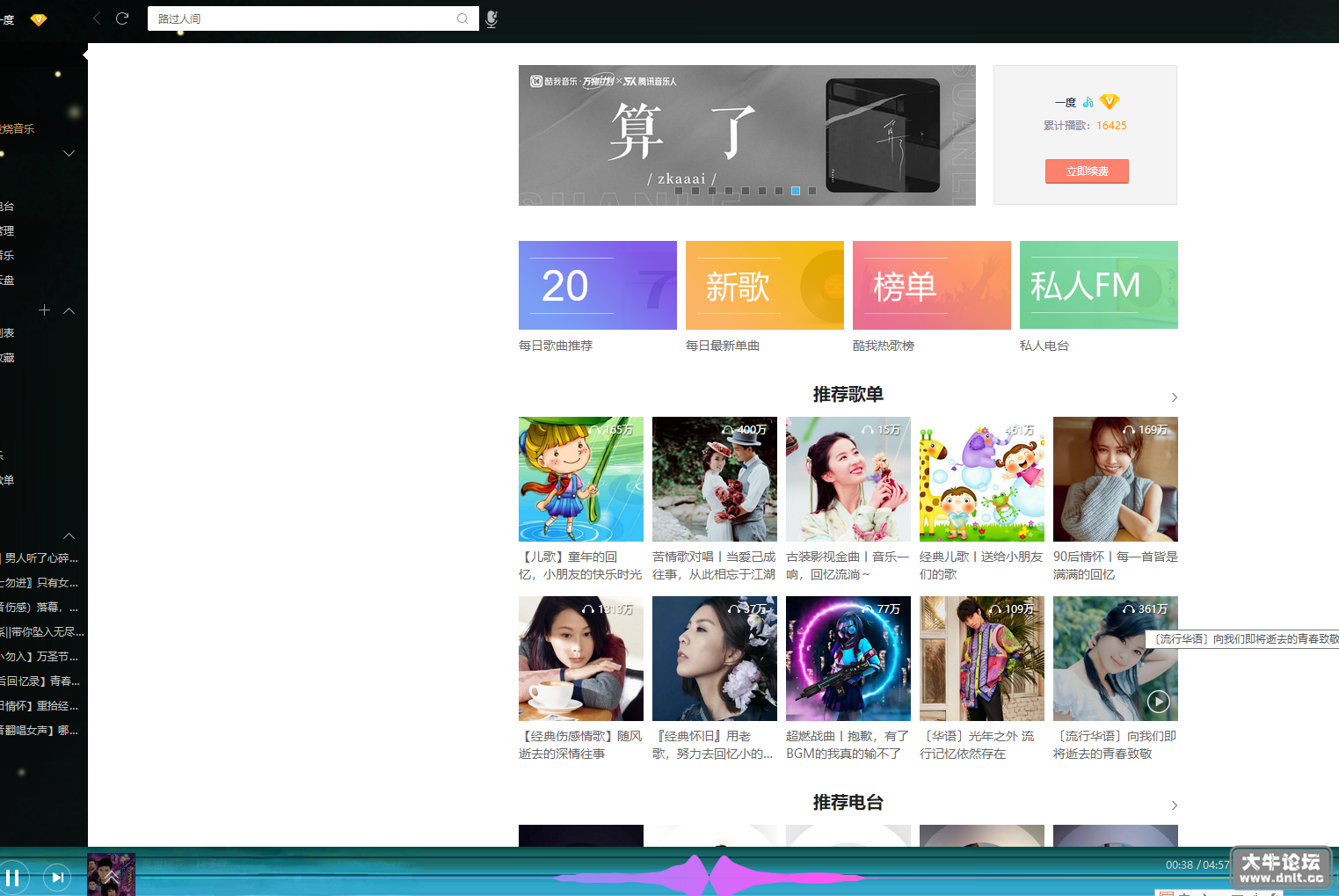Select the highlighted blue banner carousel dot
The height and width of the screenshot is (896, 1339).
[796, 191]
